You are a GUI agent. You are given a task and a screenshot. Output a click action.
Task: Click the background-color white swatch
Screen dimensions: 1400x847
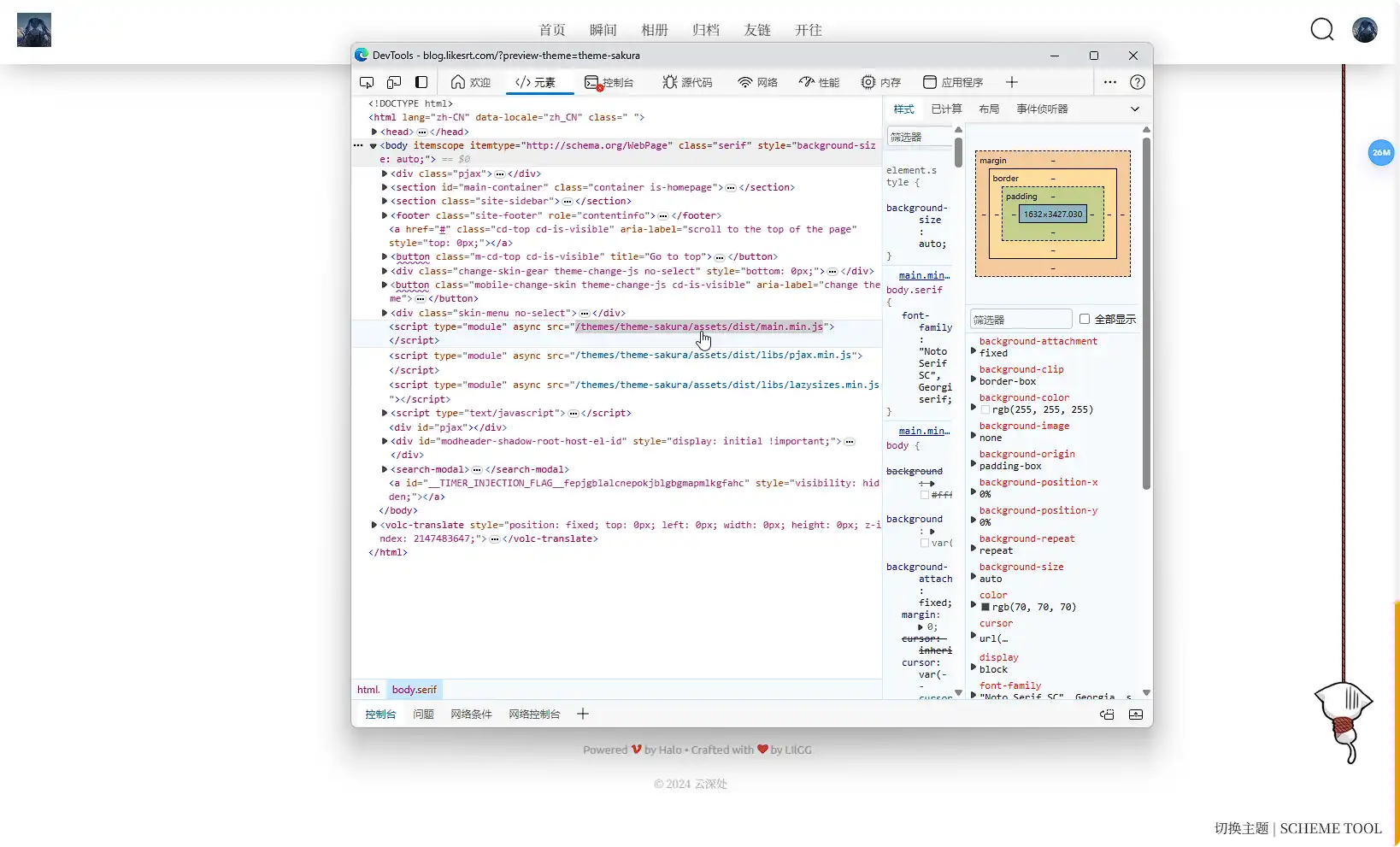pyautogui.click(x=985, y=410)
